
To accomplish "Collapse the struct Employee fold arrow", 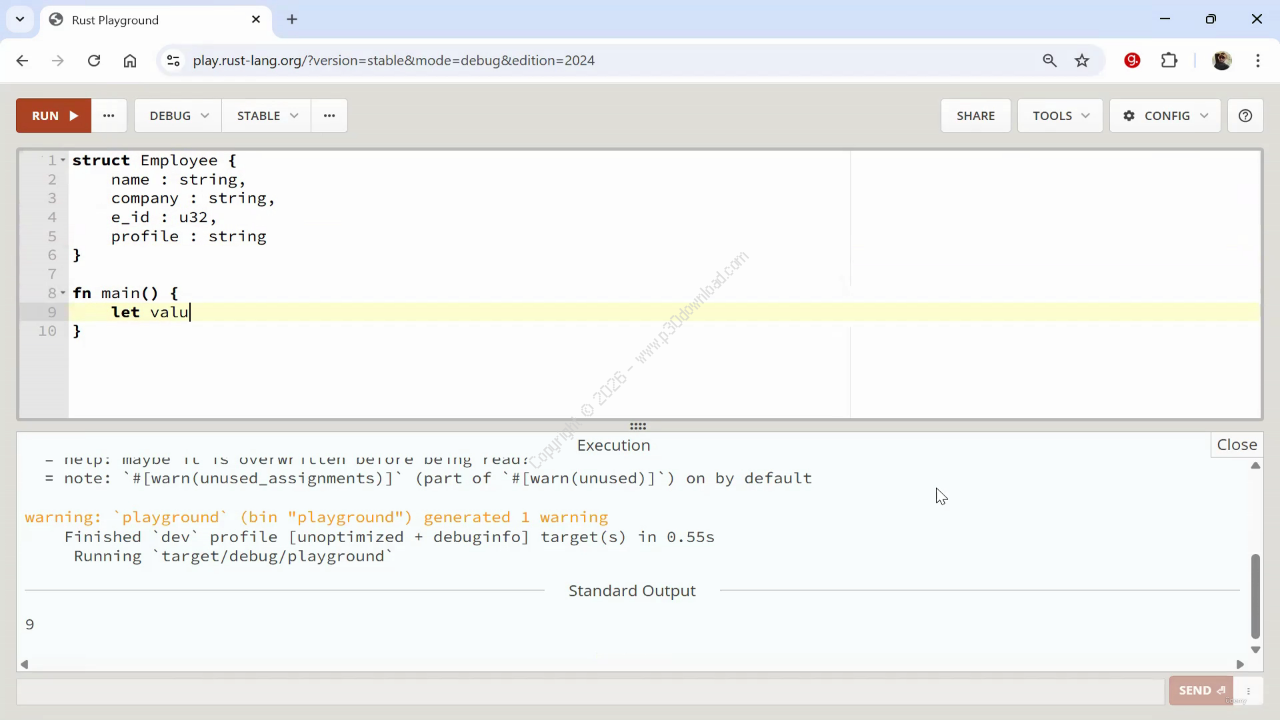I will (x=63, y=161).
